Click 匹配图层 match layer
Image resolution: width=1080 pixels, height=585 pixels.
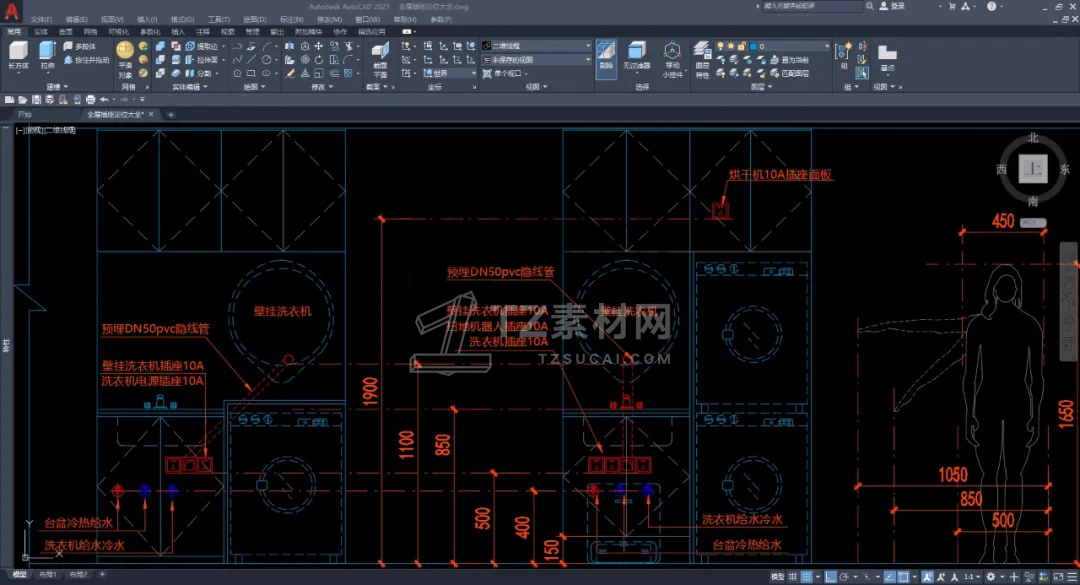(789, 73)
